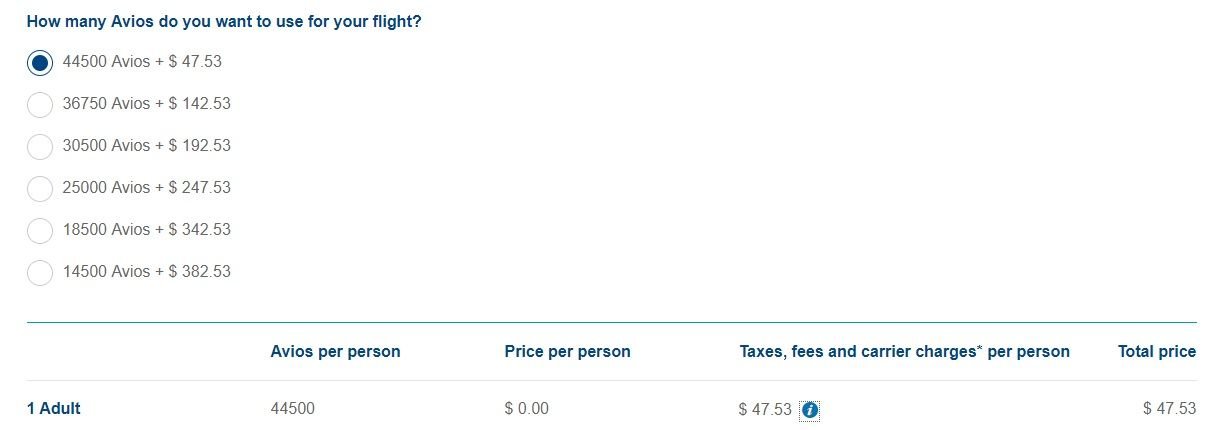The height and width of the screenshot is (430, 1209).
Task: Click the '$ 382.53' text in the option label
Action: pos(199,272)
